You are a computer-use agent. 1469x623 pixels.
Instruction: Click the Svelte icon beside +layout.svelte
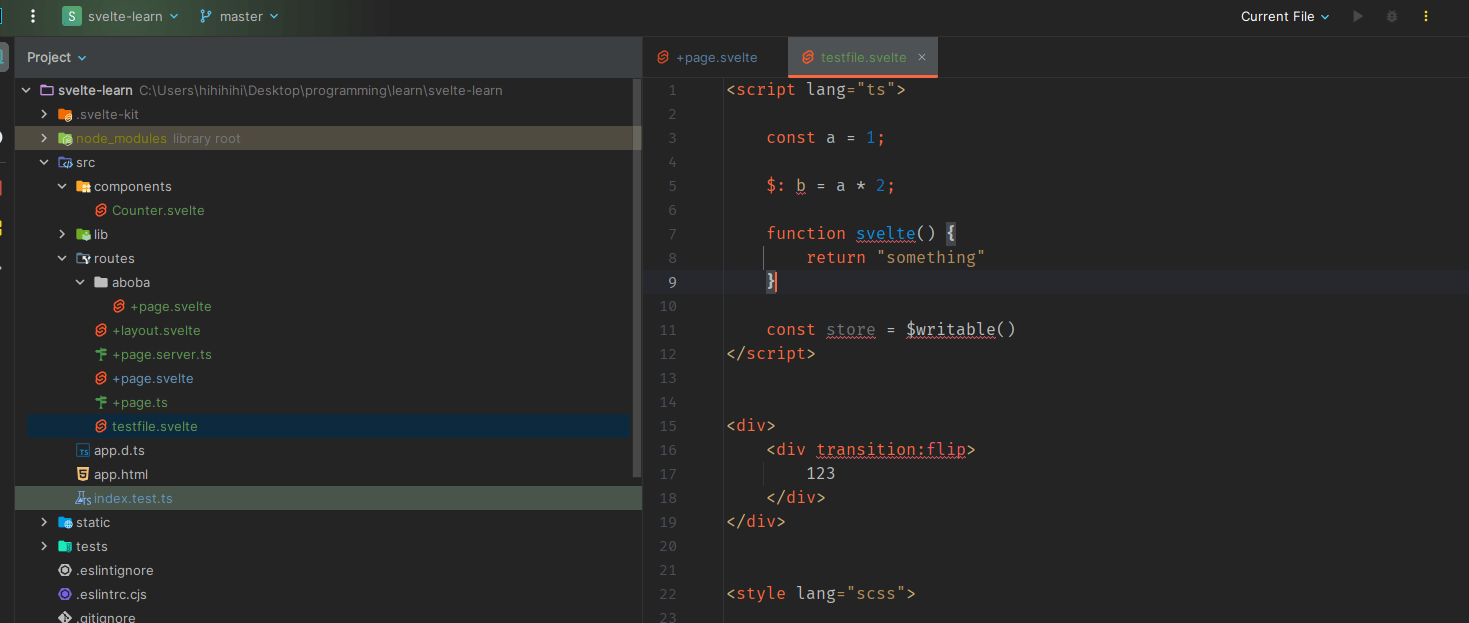101,330
